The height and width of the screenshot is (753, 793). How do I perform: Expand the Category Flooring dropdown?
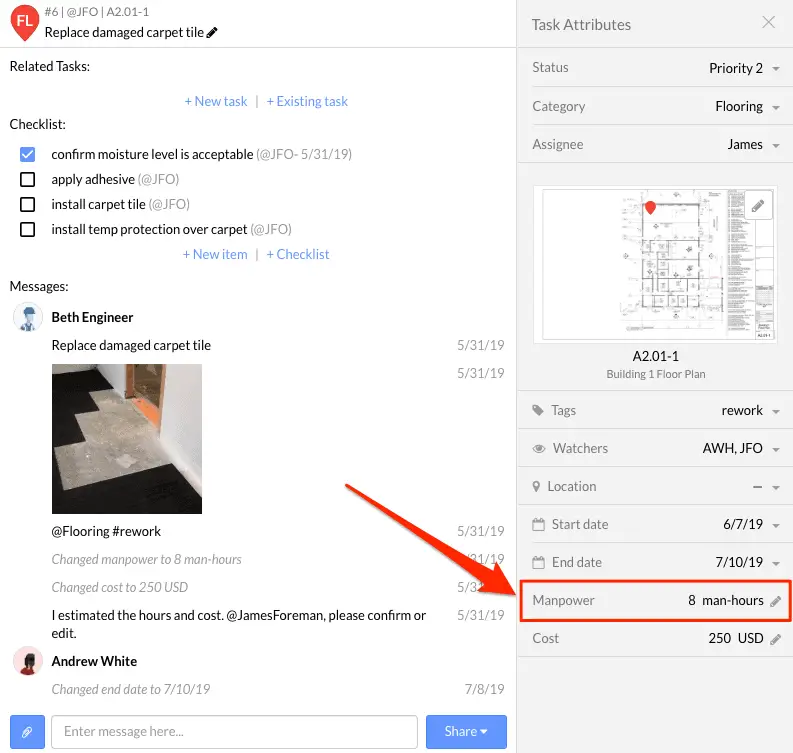coord(747,107)
